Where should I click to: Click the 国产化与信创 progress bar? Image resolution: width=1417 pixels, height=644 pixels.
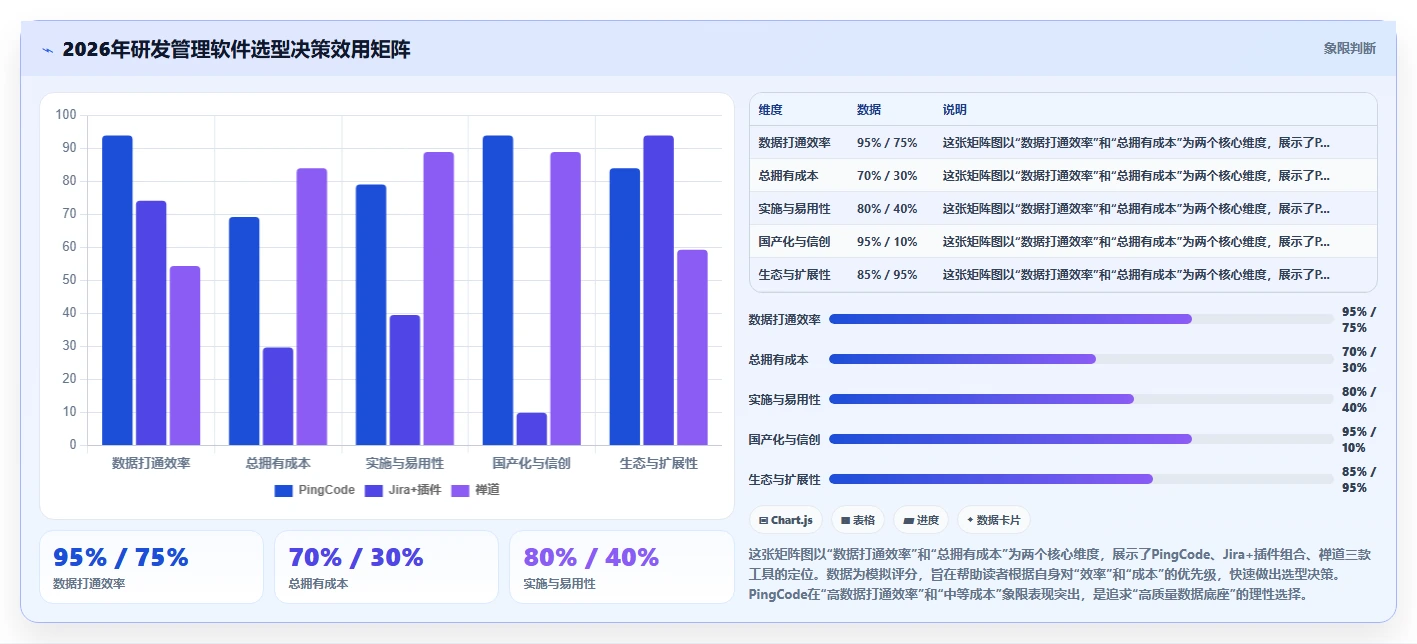pos(1082,439)
